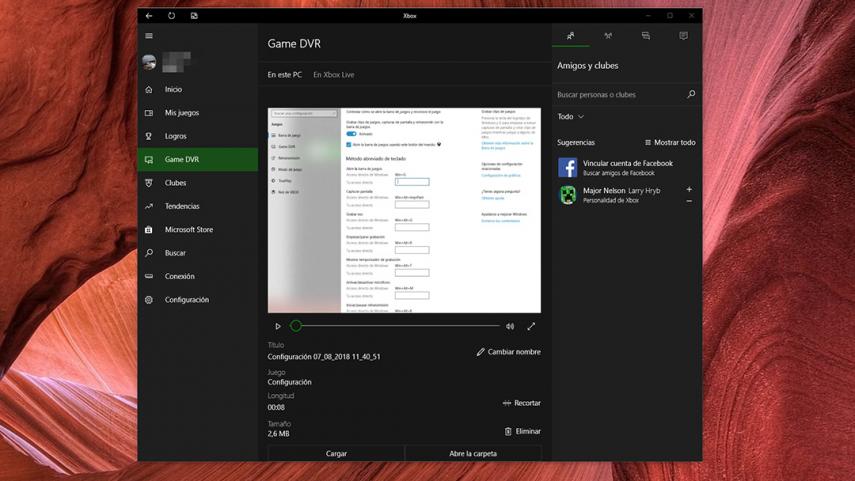Click the Clubes shield icon
Viewport: 855px width, 481px height.
[x=149, y=183]
